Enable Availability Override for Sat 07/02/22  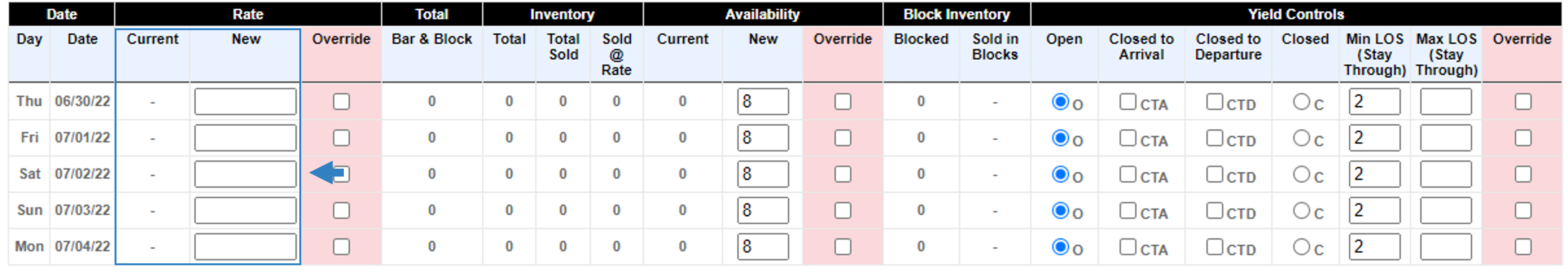tap(843, 175)
